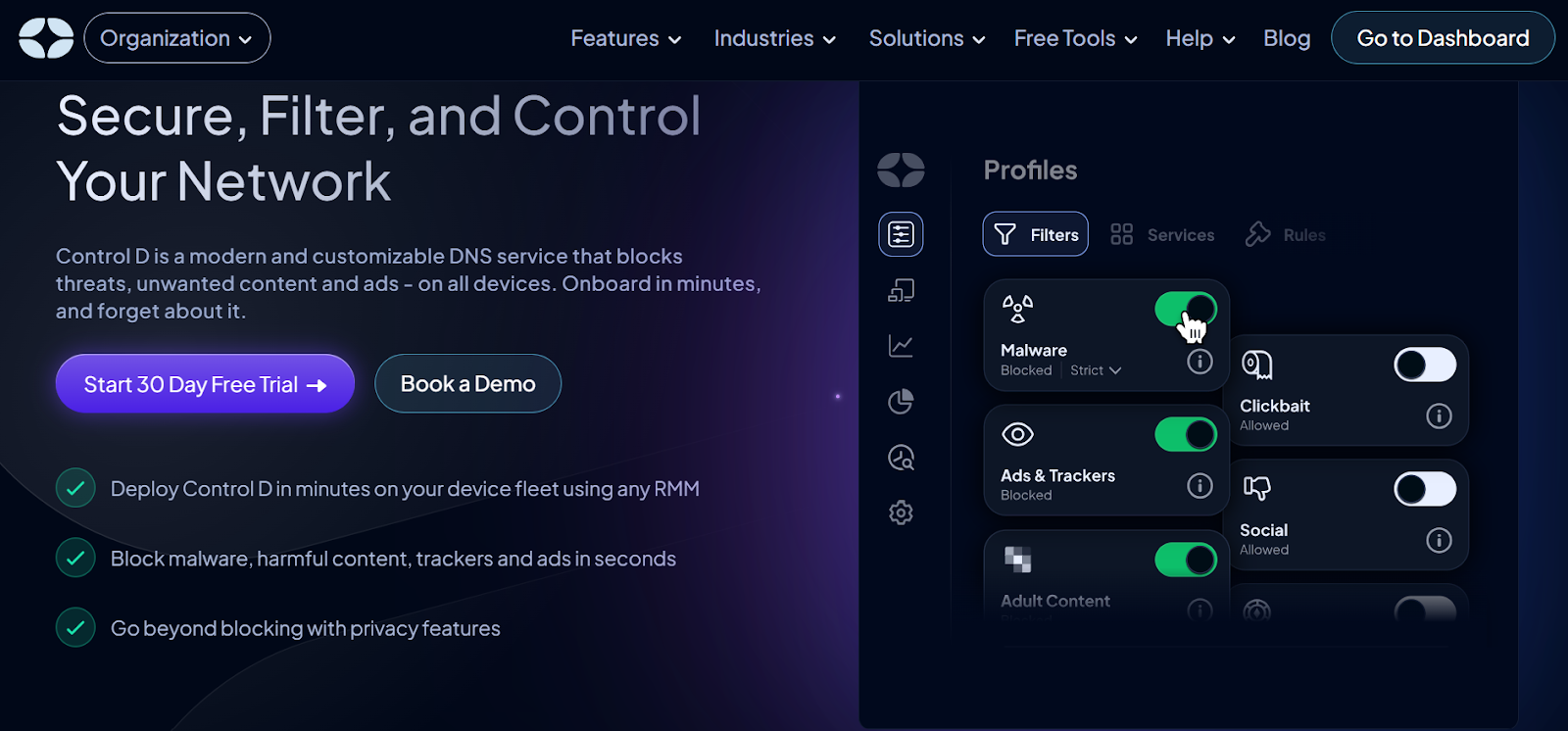
Task: Click the Malware filter info icon
Action: click(1200, 362)
